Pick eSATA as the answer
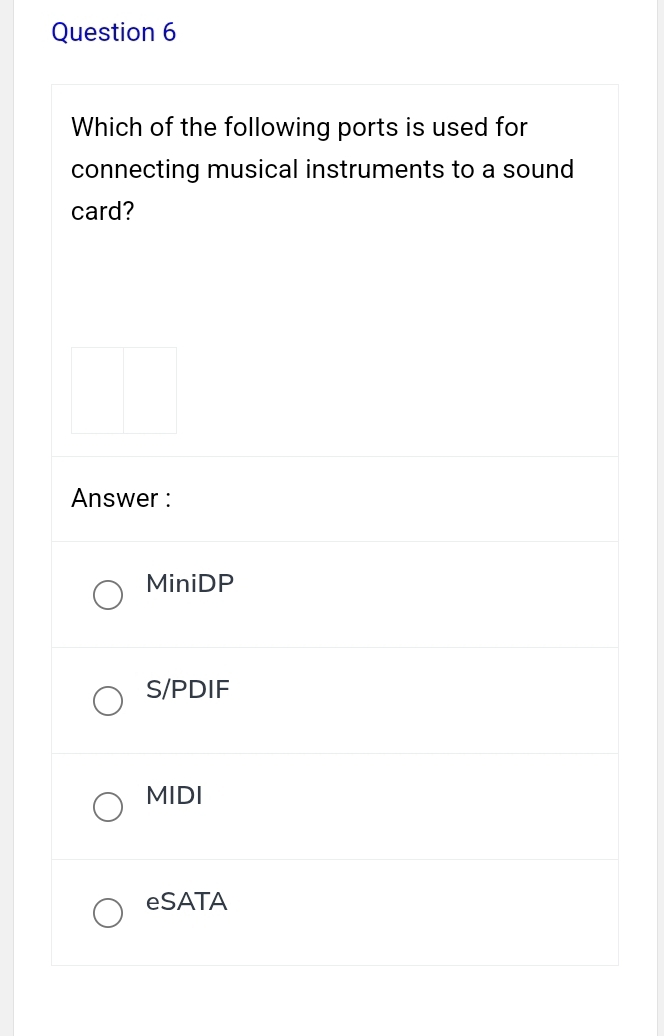This screenshot has width=664, height=1036. coord(108,913)
